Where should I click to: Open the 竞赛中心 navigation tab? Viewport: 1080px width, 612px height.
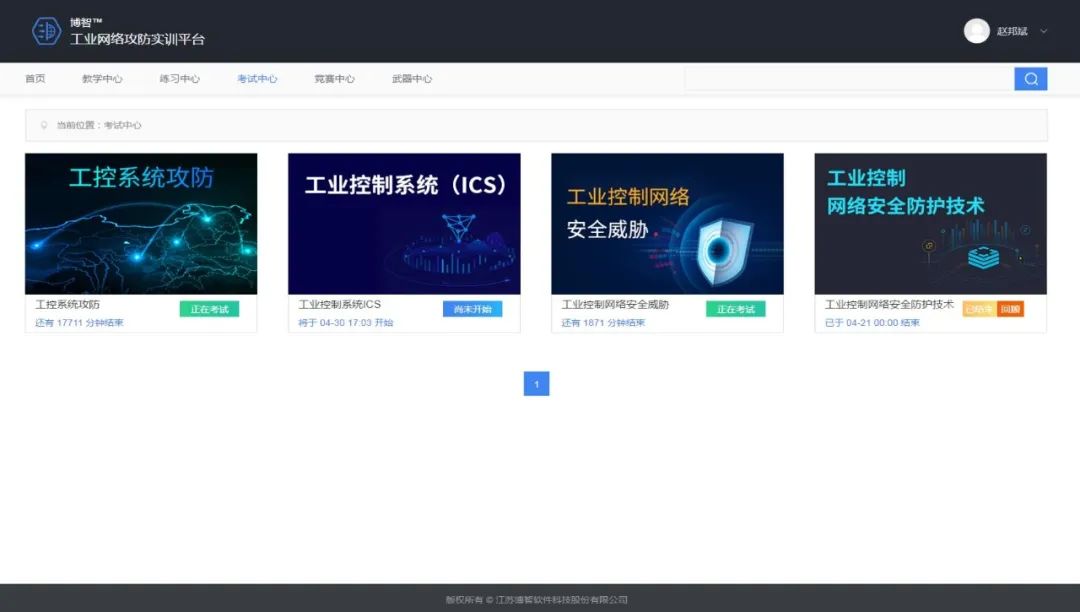click(334, 79)
